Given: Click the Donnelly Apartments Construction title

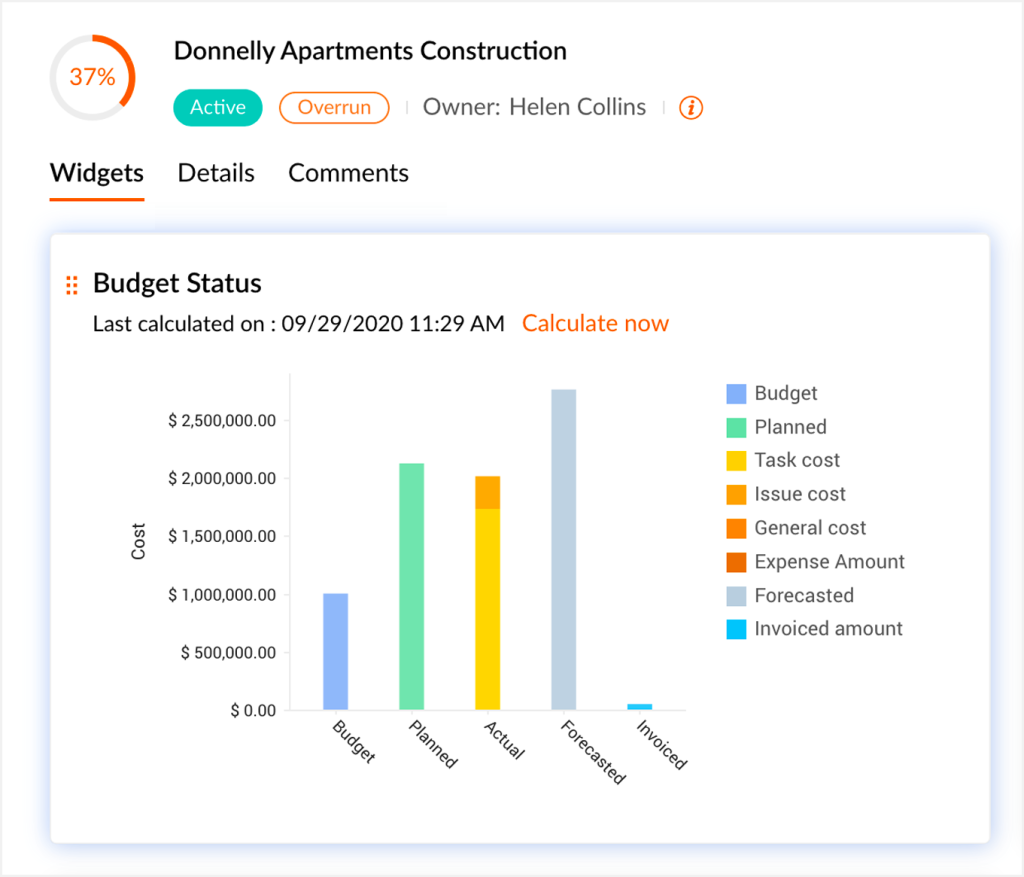Looking at the screenshot, I should click(x=370, y=50).
